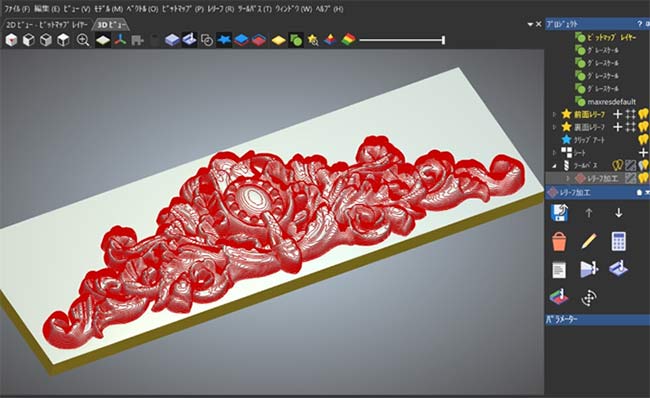Image resolution: width=650 pixels, height=398 pixels.
Task: Toggle the blue star vector display icon
Action: [224, 40]
